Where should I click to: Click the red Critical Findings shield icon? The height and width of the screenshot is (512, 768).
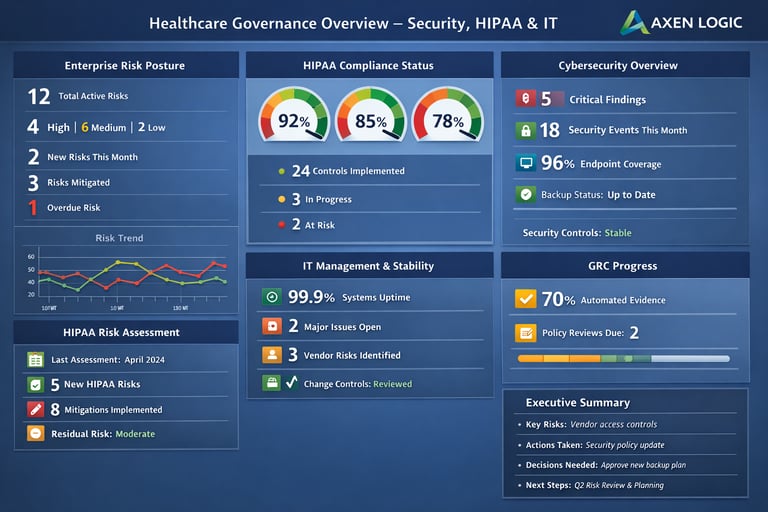click(525, 98)
